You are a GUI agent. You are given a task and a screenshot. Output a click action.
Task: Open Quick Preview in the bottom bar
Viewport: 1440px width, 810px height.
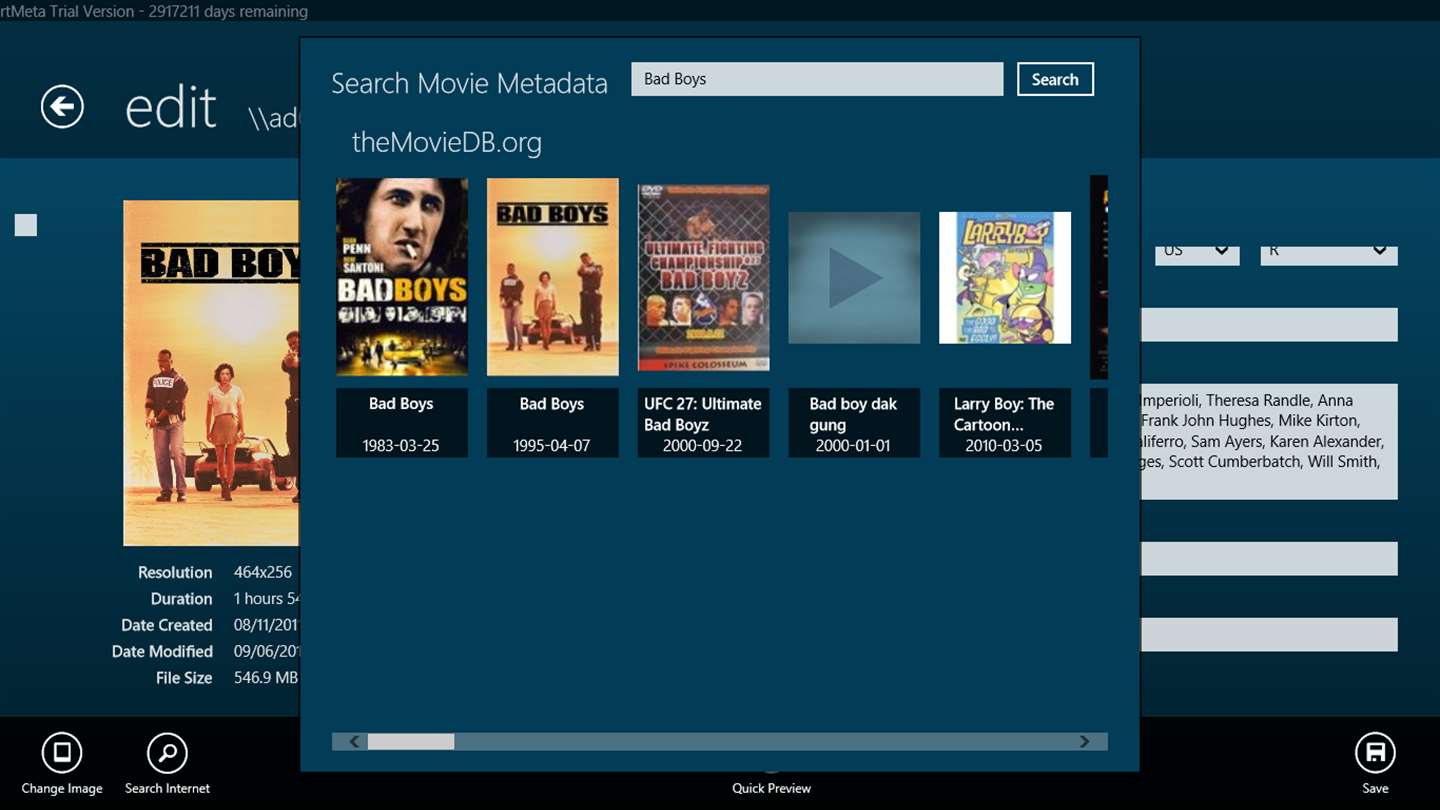click(x=771, y=788)
